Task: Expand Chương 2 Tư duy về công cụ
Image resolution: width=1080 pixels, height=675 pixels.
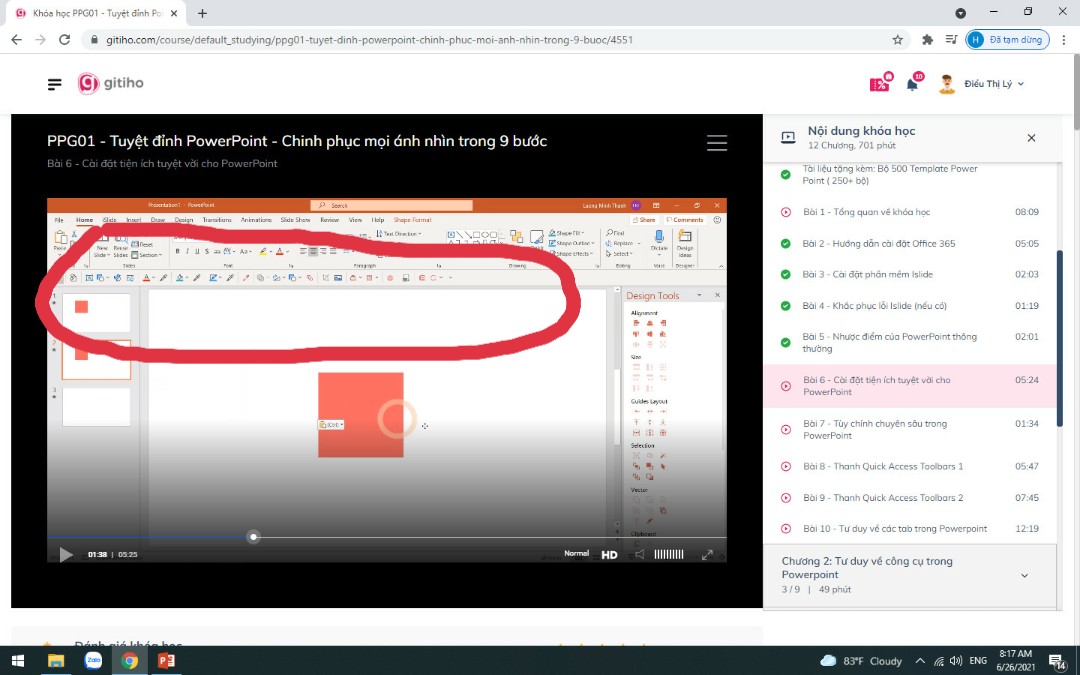Action: tap(911, 575)
